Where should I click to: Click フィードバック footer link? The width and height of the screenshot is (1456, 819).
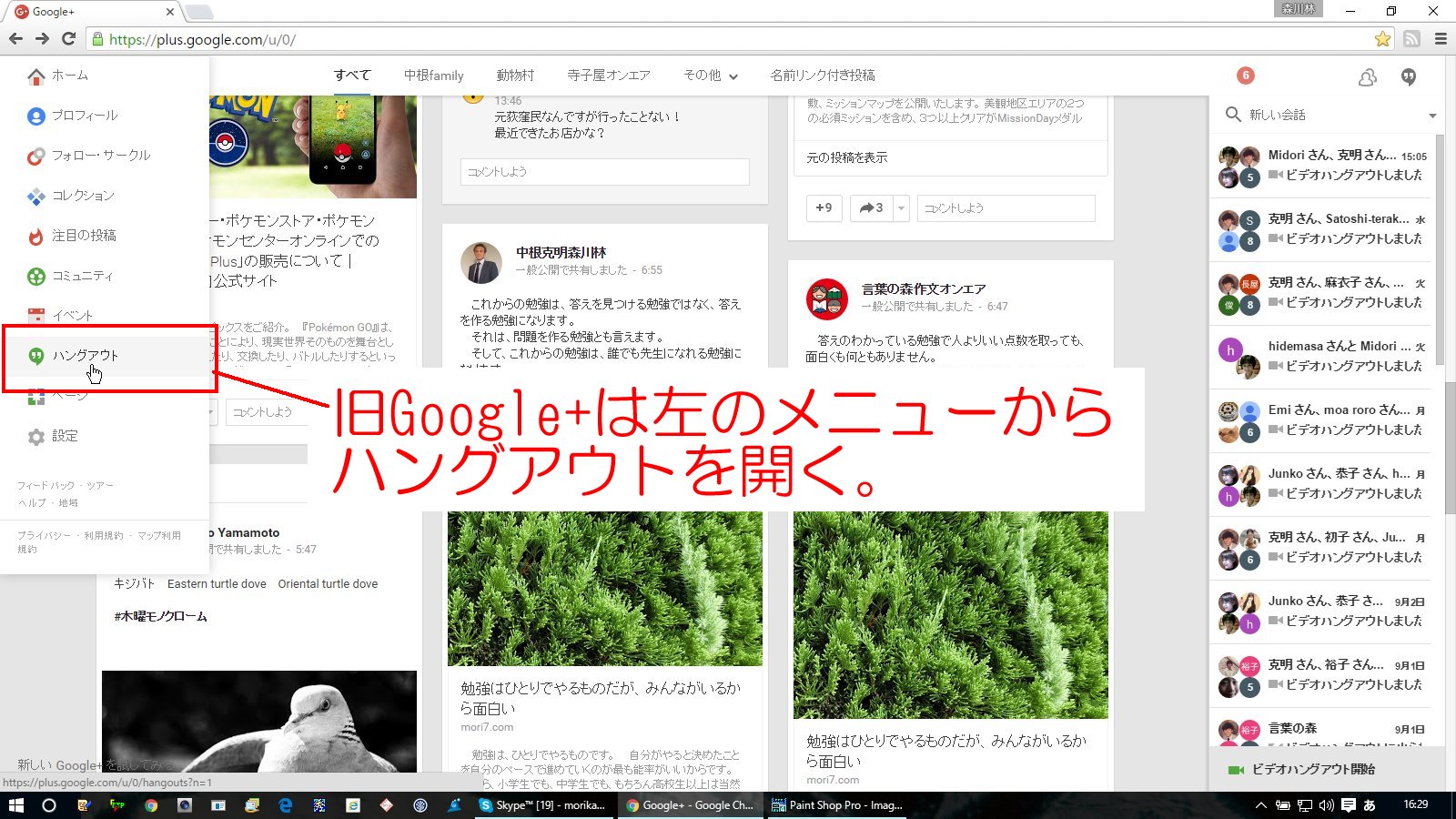tap(45, 486)
